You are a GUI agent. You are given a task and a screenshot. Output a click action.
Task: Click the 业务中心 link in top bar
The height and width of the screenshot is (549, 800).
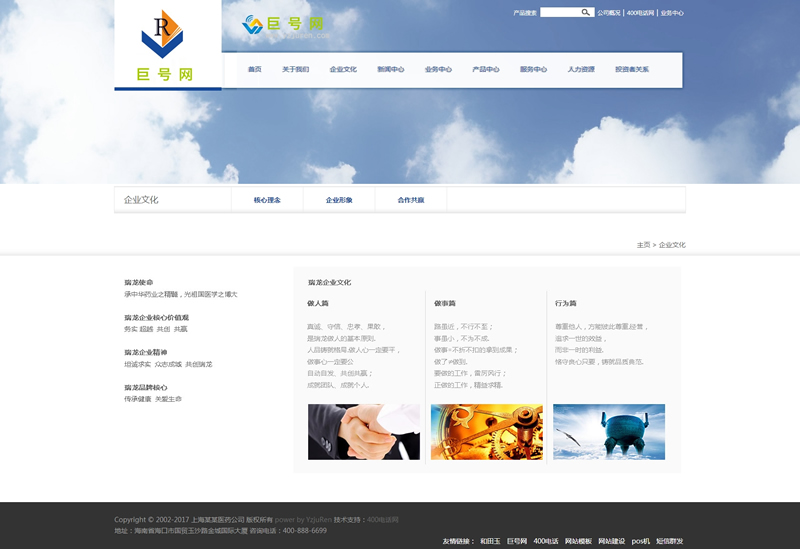coord(672,13)
